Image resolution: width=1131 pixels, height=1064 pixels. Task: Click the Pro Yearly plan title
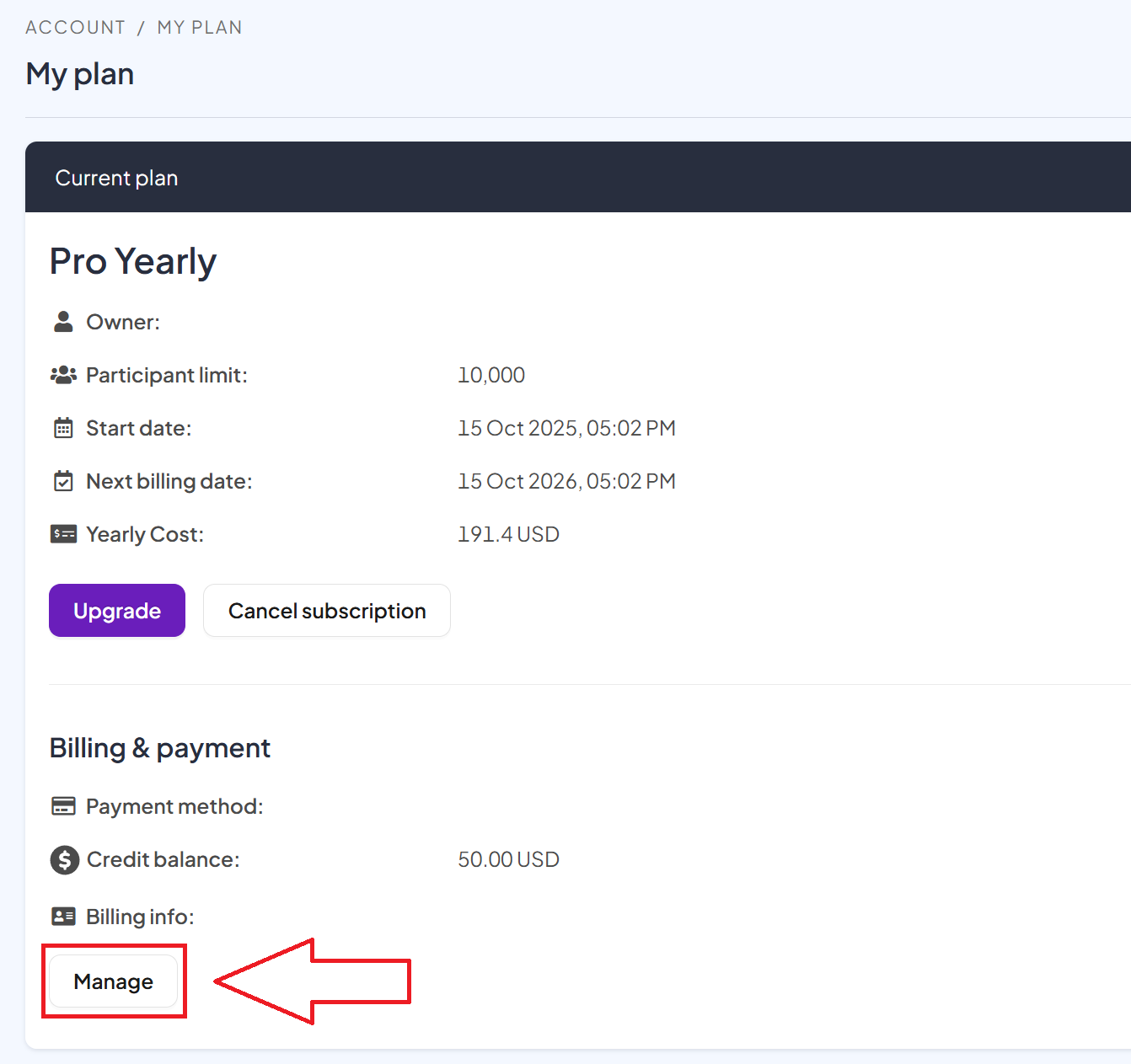[133, 262]
